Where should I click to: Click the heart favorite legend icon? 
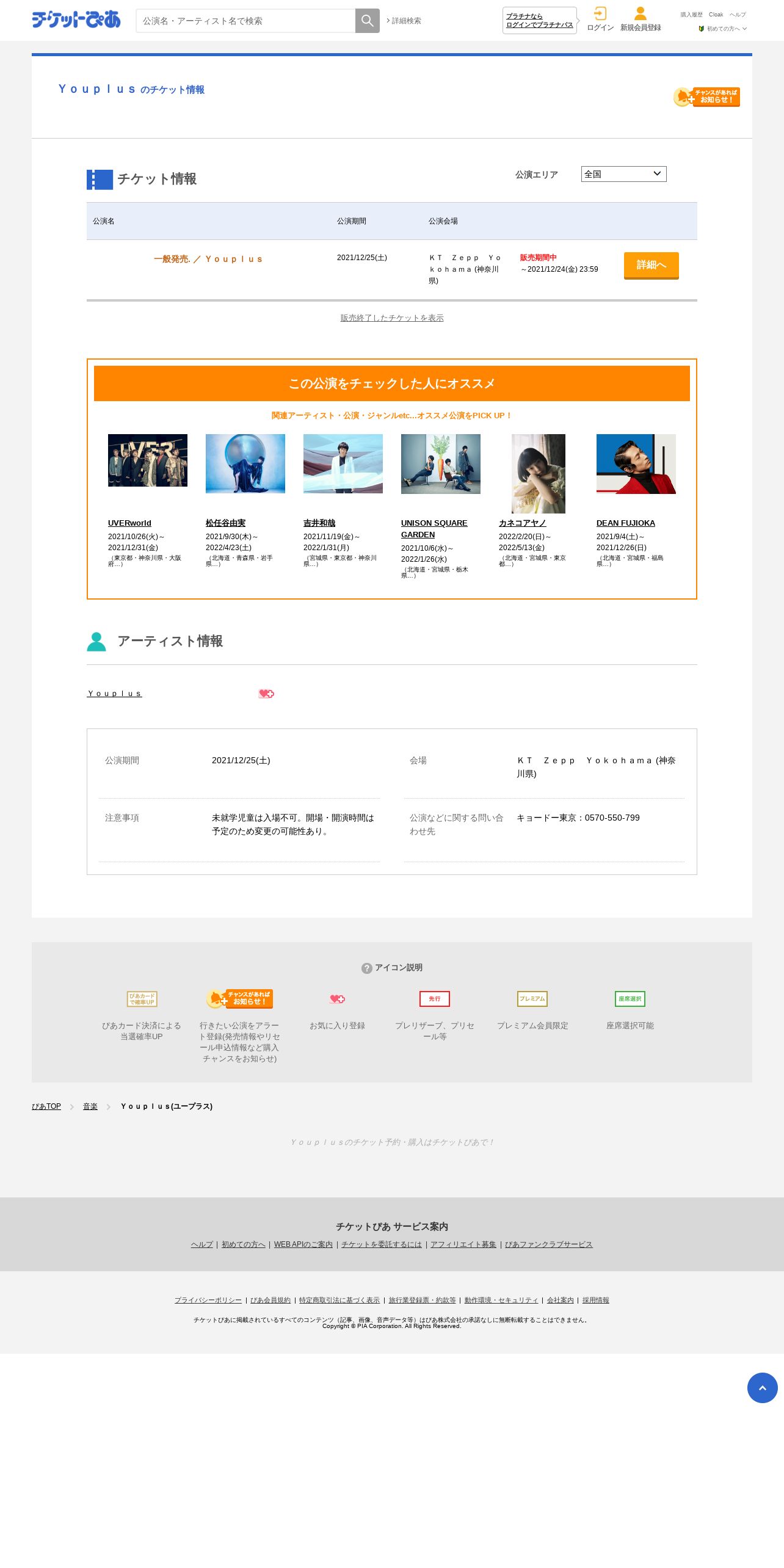pyautogui.click(x=337, y=999)
